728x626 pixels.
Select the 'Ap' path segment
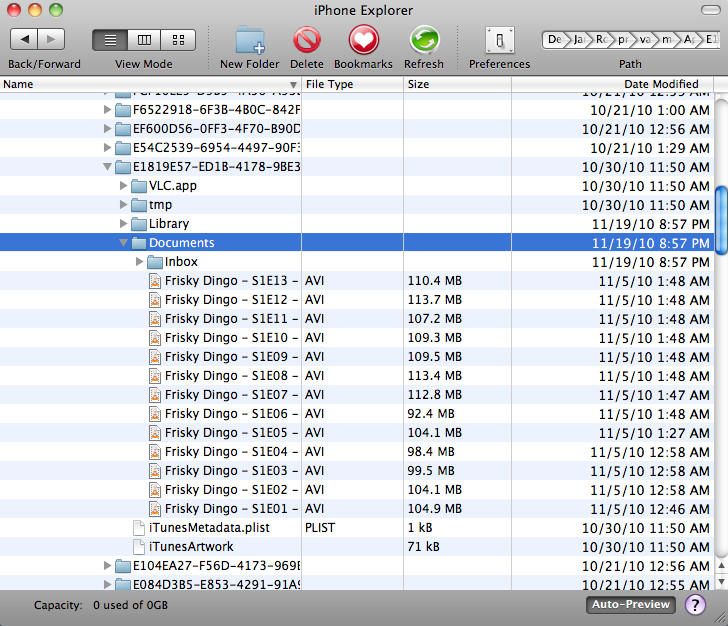689,40
